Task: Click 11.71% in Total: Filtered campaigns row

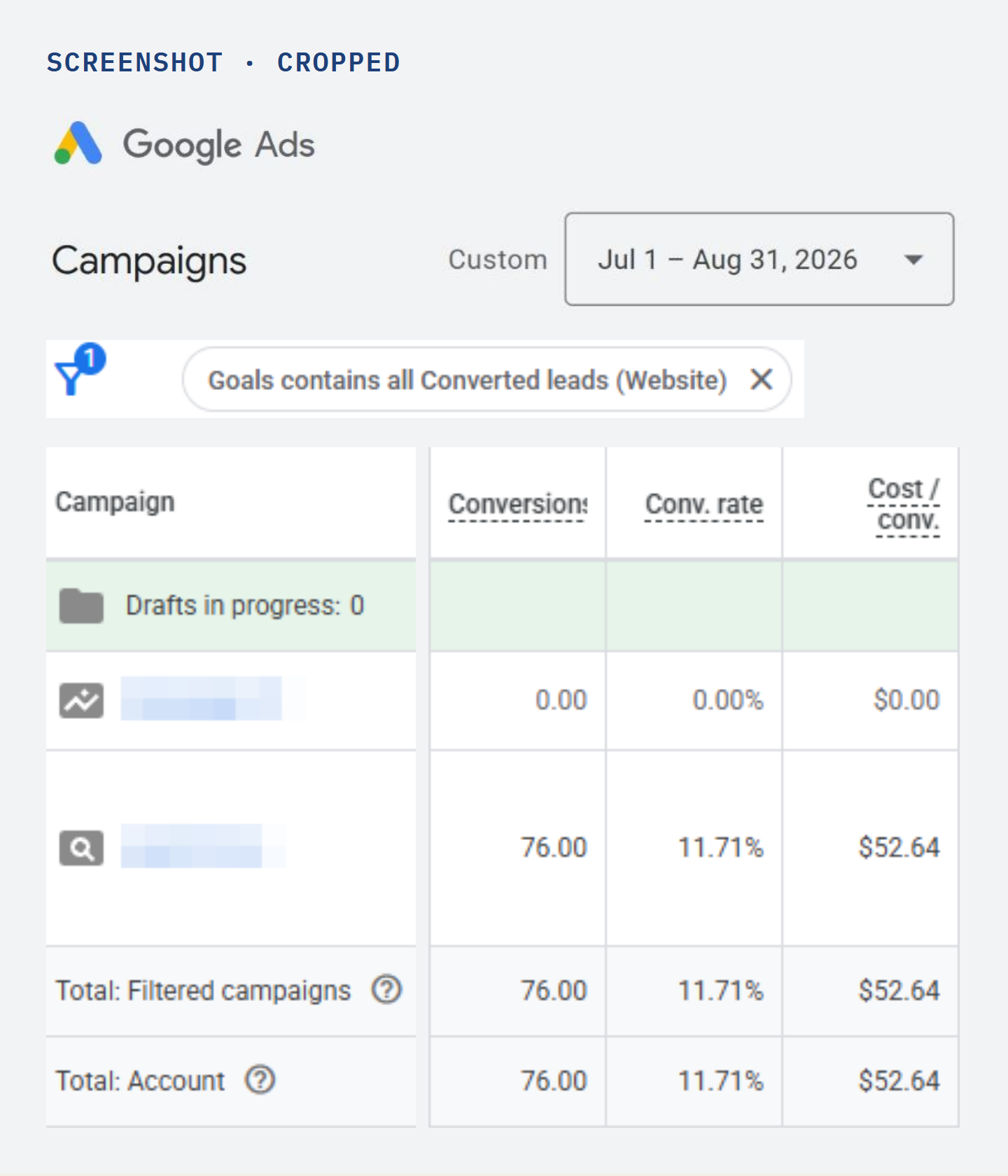Action: [721, 990]
